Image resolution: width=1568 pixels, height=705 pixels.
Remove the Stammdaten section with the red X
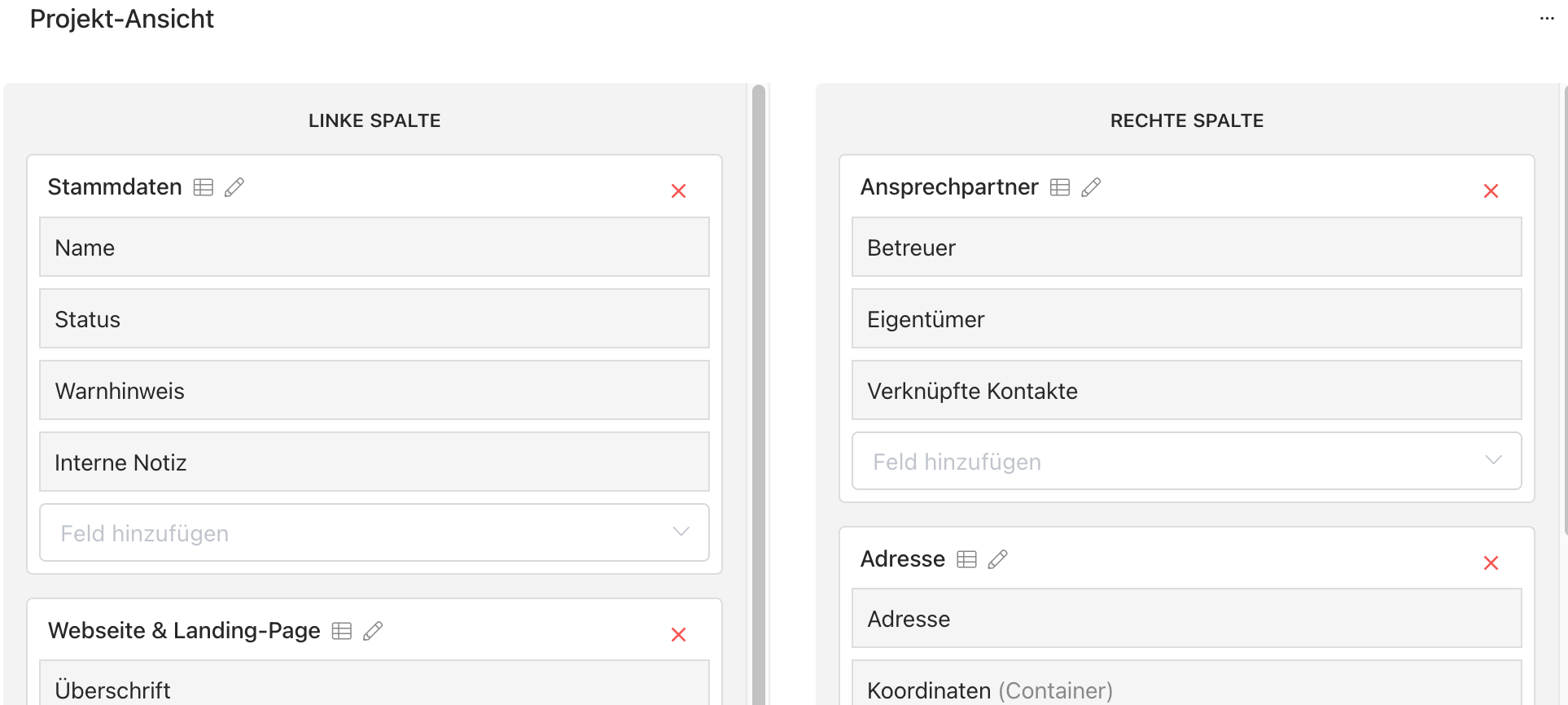(x=678, y=191)
